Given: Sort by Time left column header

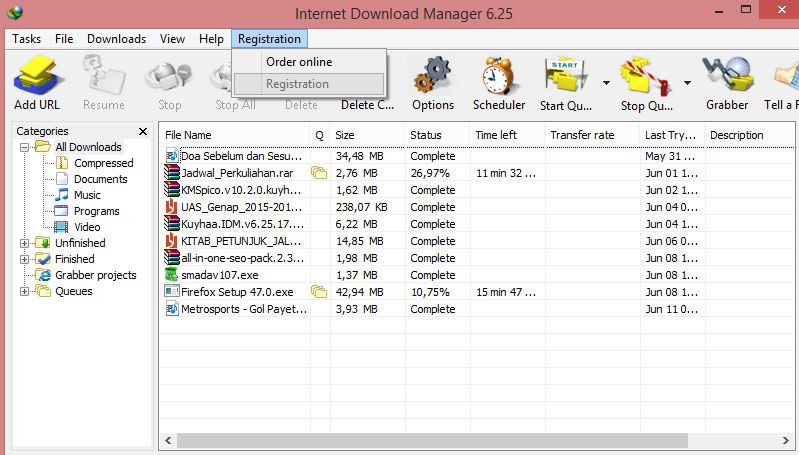Looking at the screenshot, I should (507, 135).
